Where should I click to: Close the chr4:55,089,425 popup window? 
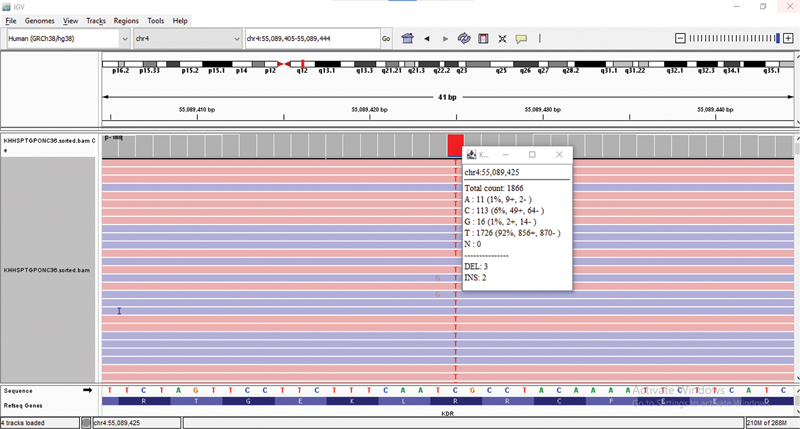(x=557, y=155)
